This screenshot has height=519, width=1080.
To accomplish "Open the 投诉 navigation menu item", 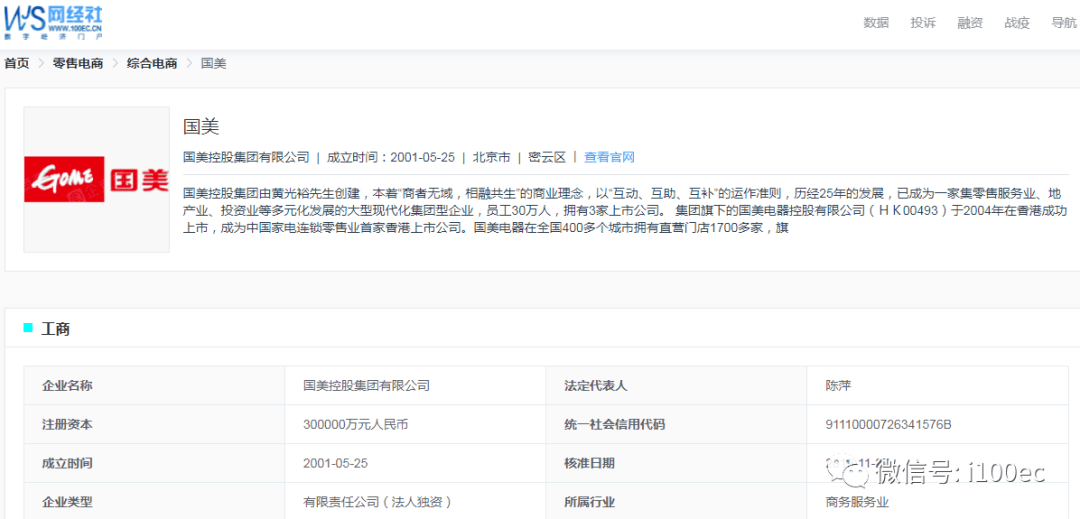I will coord(923,23).
